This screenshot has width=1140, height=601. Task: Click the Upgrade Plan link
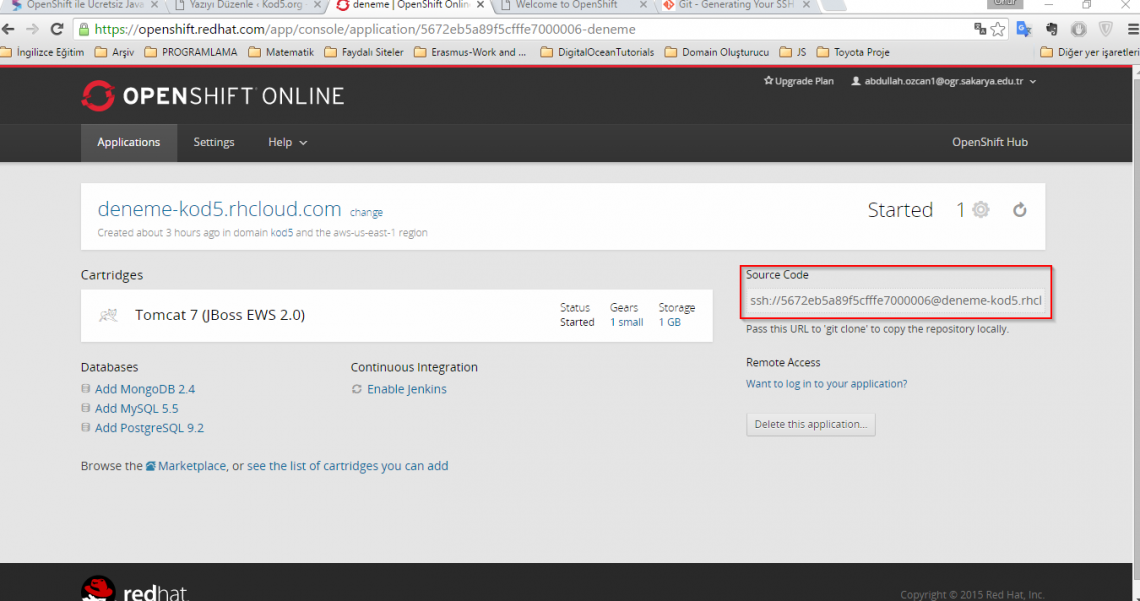click(x=798, y=81)
